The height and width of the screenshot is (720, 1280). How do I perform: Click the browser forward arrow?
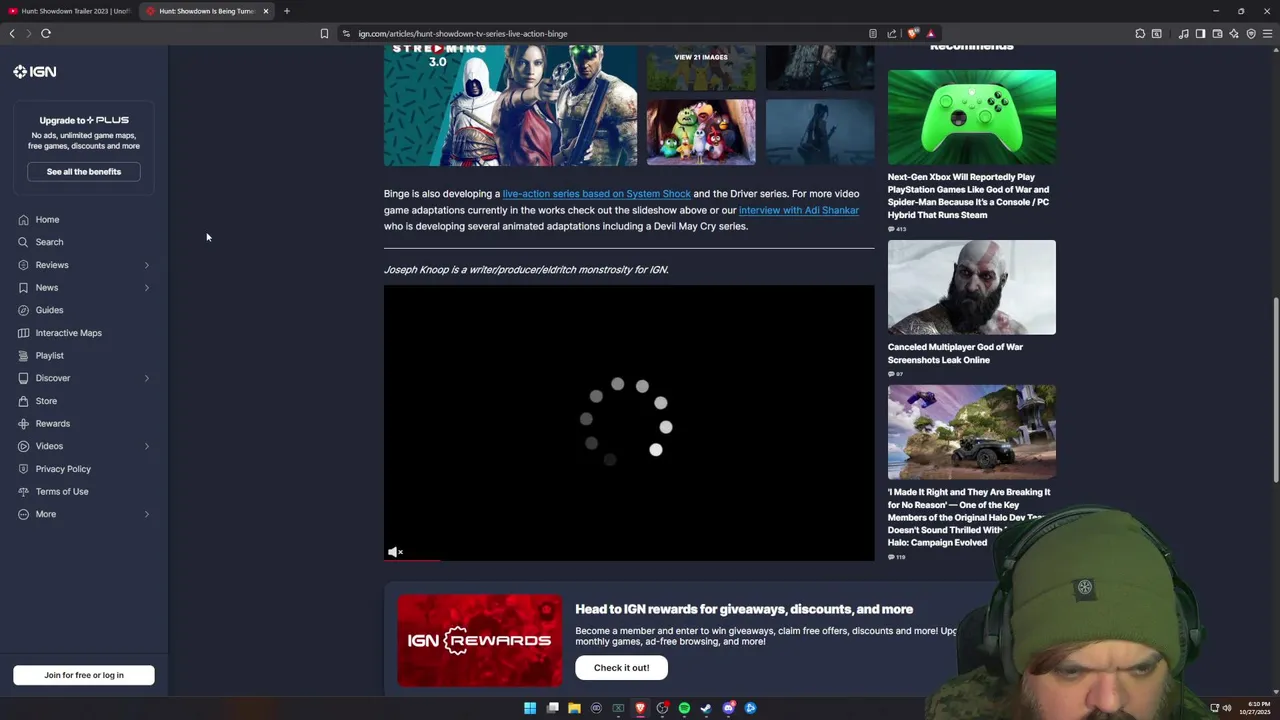click(28, 33)
